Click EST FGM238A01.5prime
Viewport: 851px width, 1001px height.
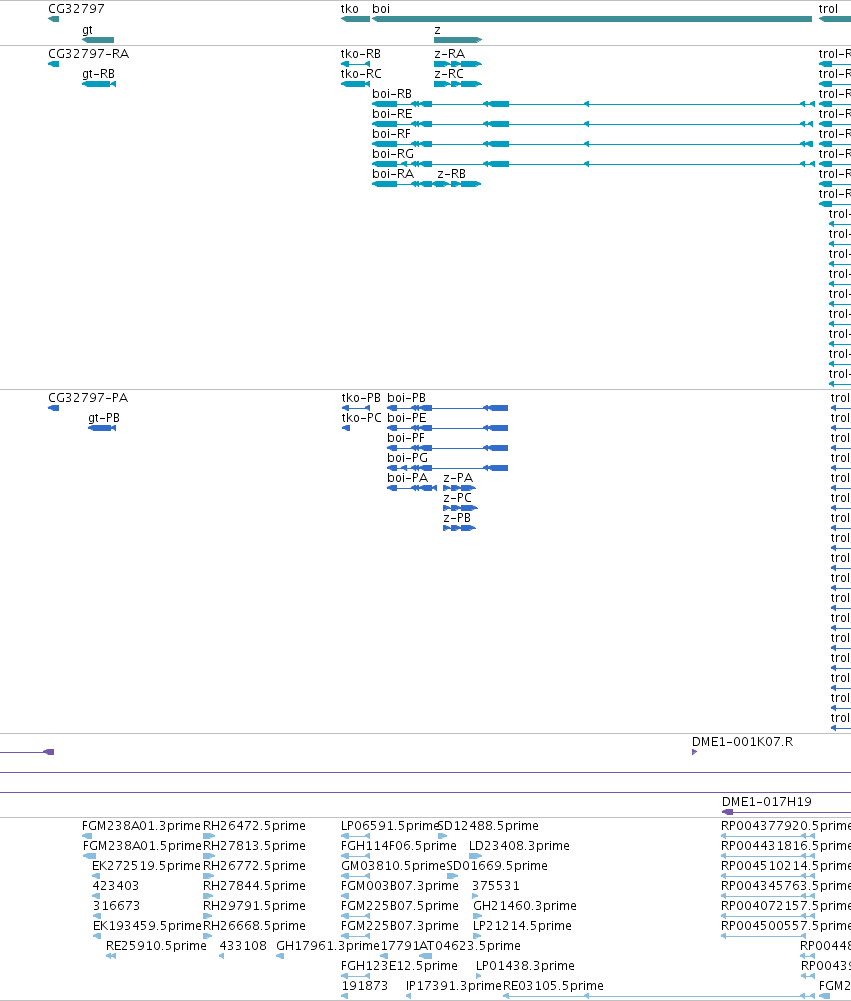(x=89, y=856)
